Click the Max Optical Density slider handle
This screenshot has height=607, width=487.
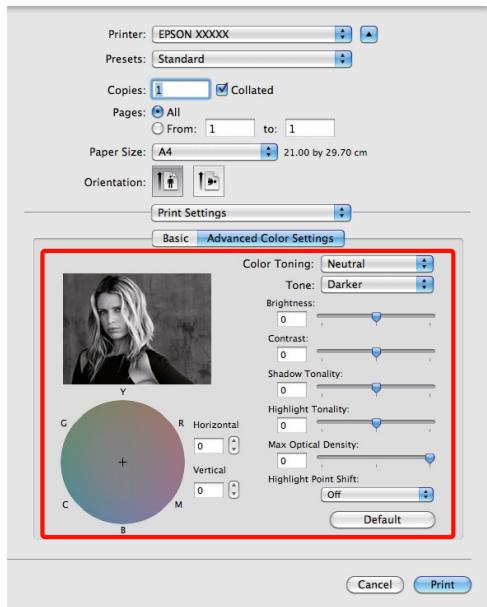(x=430, y=458)
